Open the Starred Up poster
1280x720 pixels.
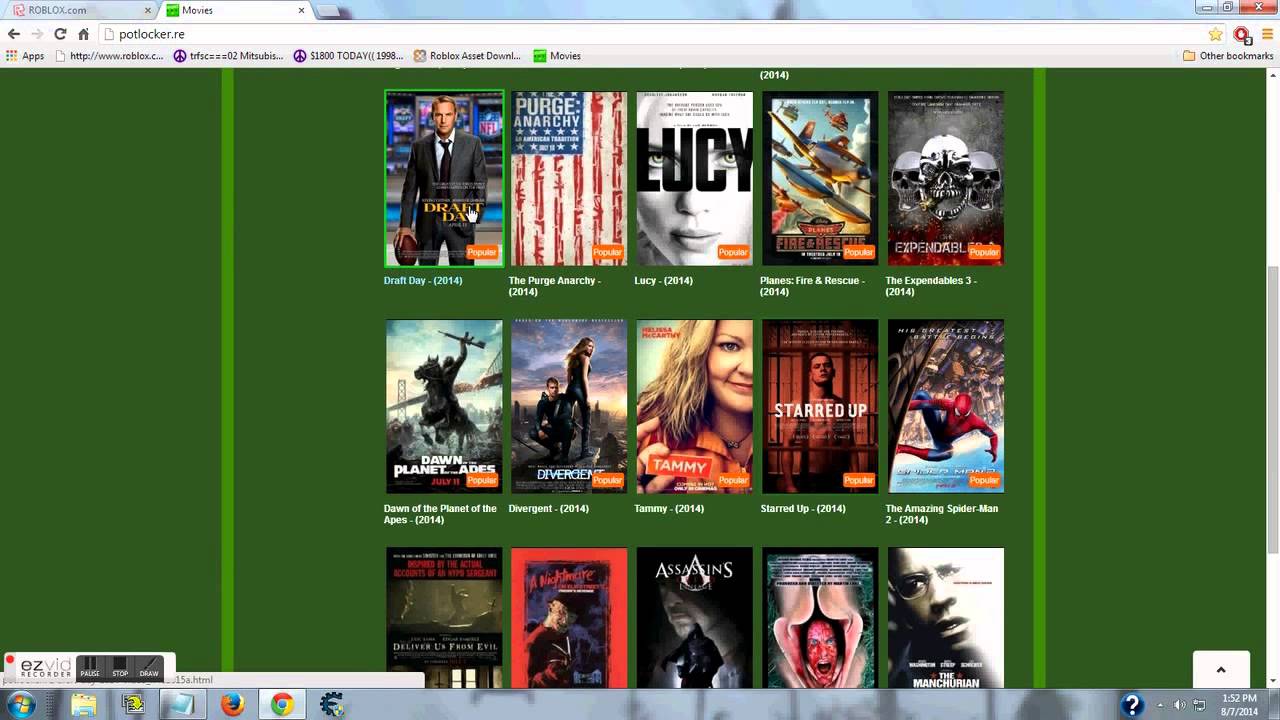tap(820, 406)
